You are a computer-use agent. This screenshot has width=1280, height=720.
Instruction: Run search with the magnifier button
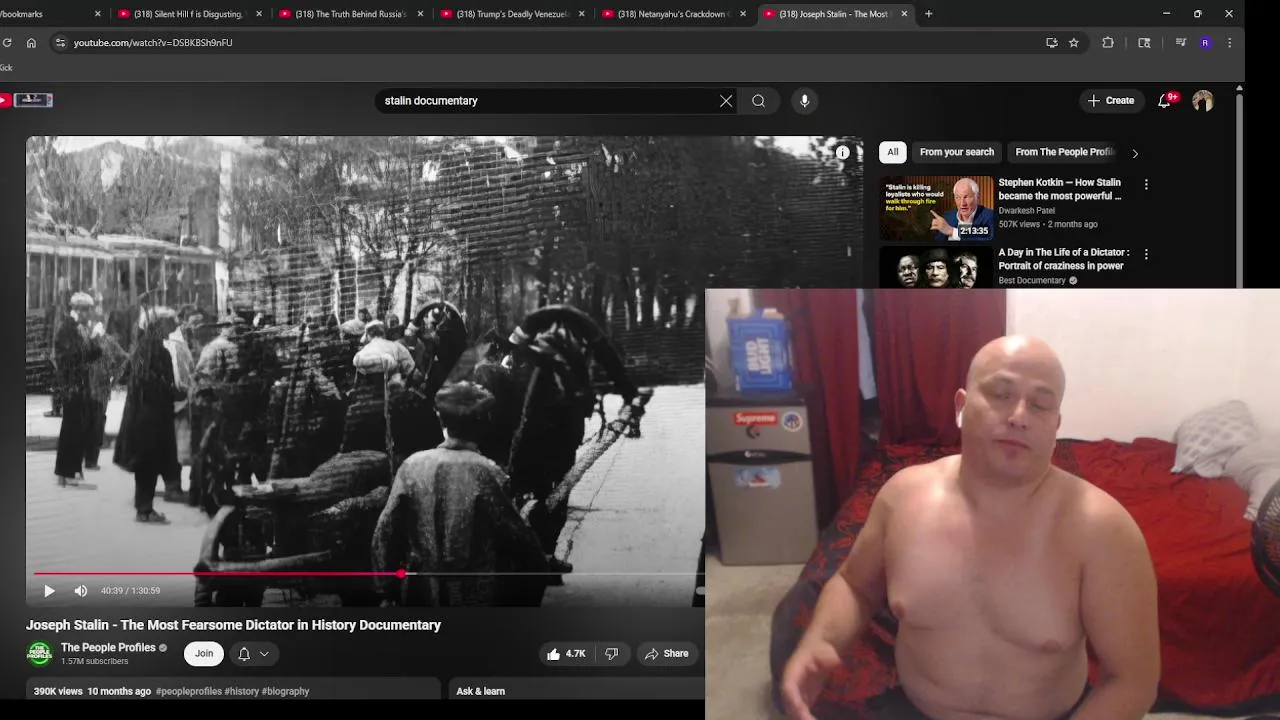[759, 101]
